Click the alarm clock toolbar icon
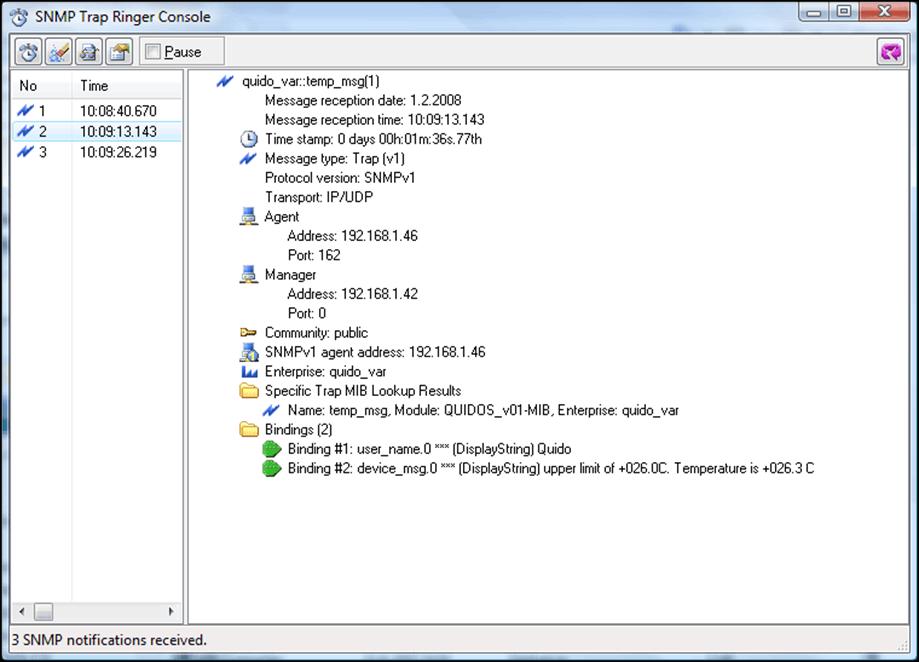 coord(28,52)
